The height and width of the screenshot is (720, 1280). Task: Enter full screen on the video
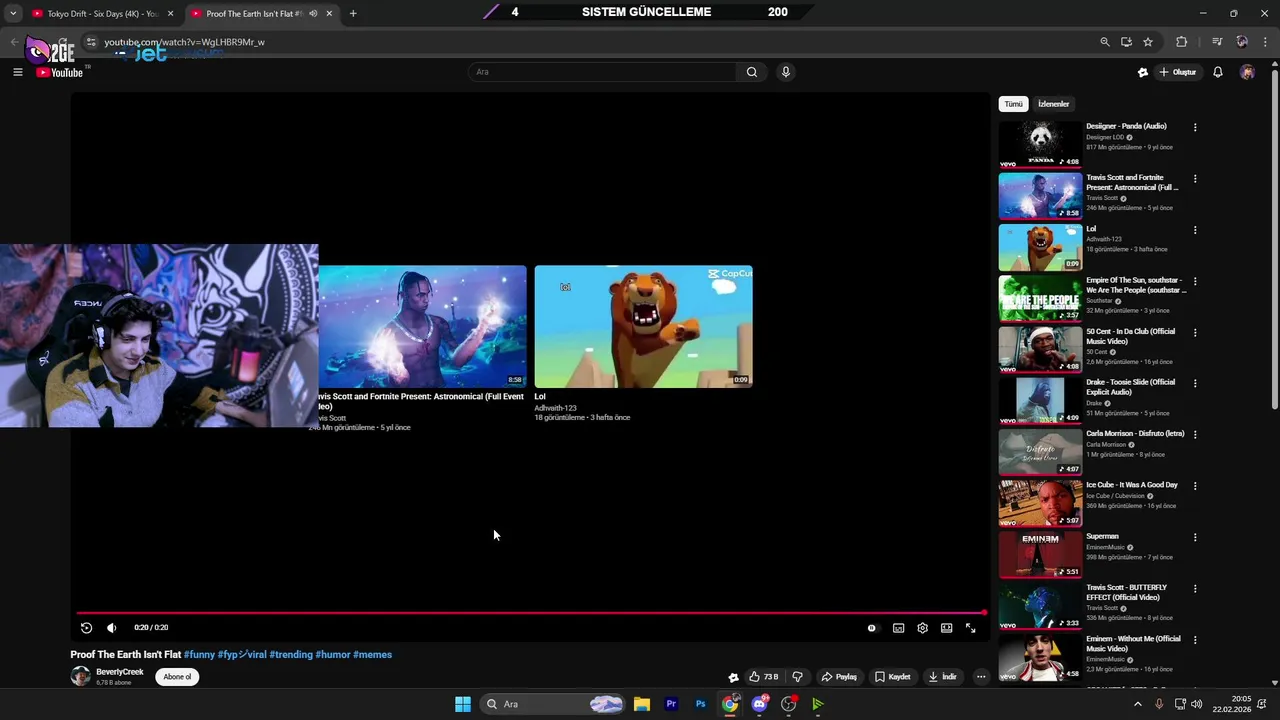(970, 628)
